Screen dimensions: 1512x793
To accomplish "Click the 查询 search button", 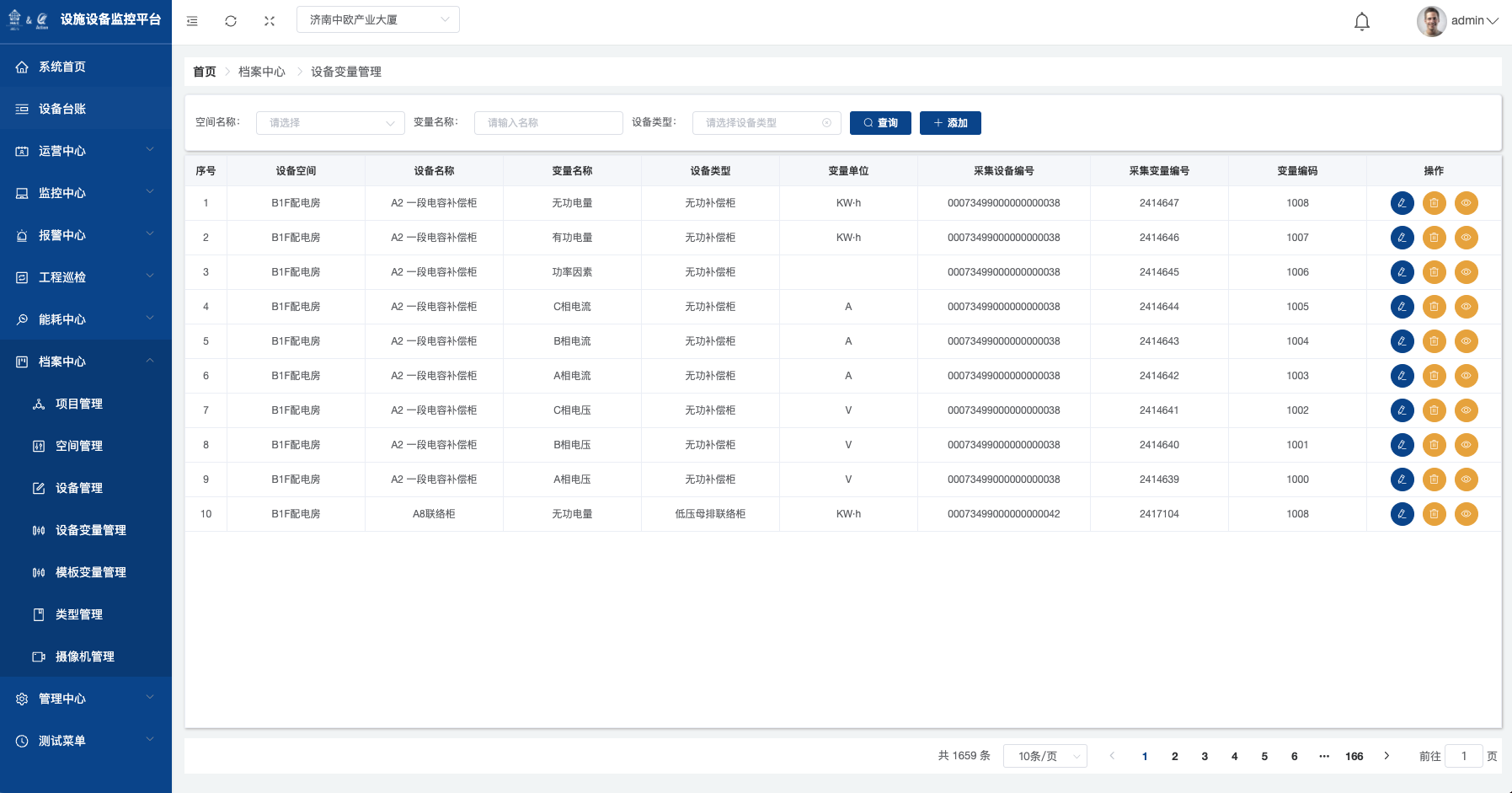I will pyautogui.click(x=880, y=123).
